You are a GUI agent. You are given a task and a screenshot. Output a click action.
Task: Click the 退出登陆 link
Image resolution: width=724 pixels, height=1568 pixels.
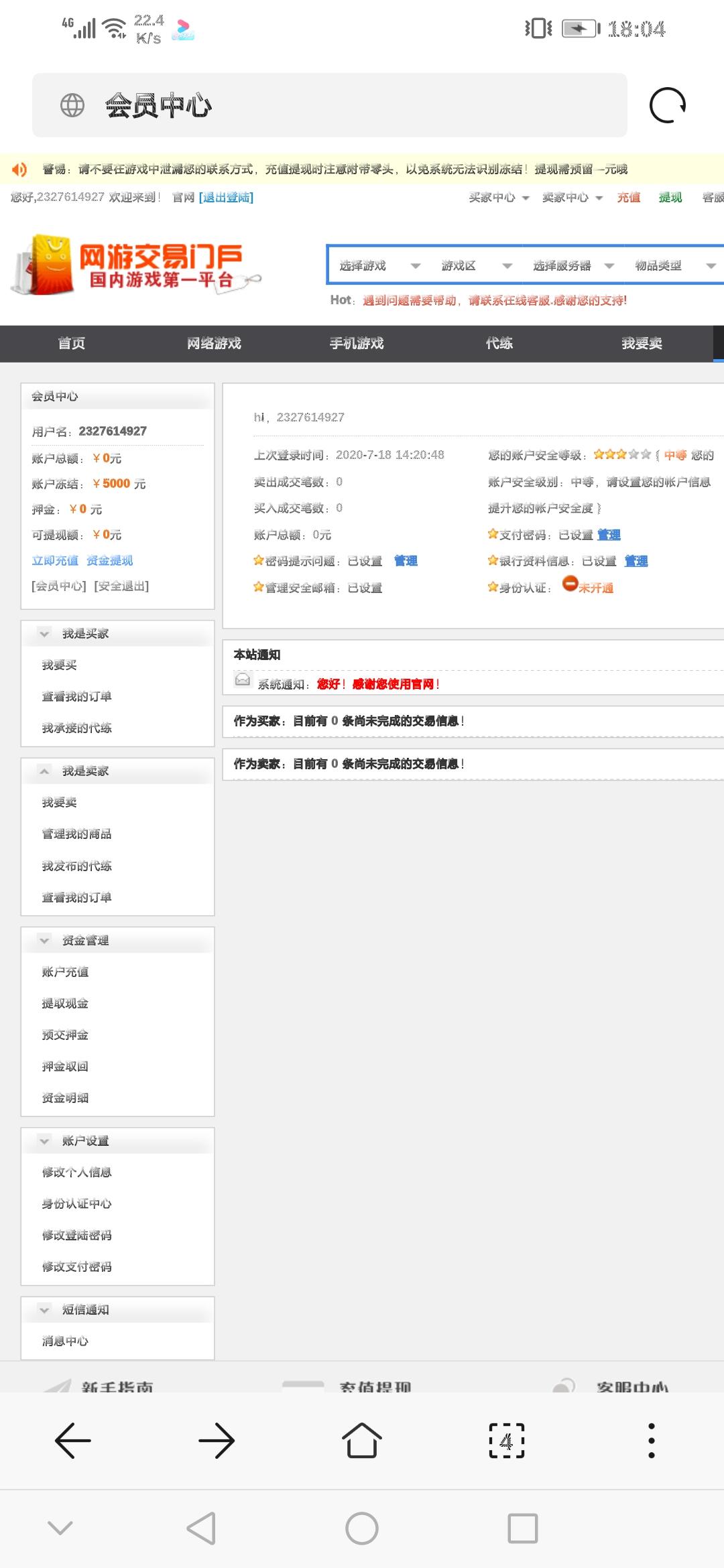coord(226,197)
